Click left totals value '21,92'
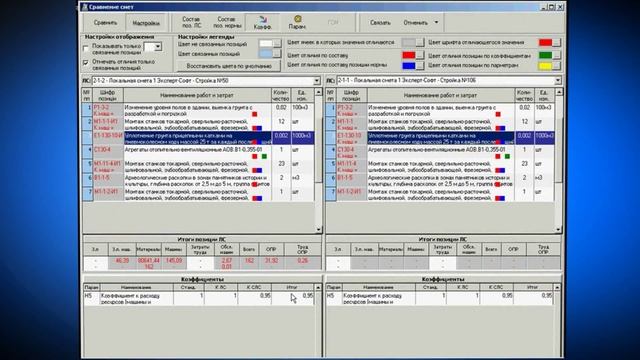This screenshot has height=360, width=640. 271,260
